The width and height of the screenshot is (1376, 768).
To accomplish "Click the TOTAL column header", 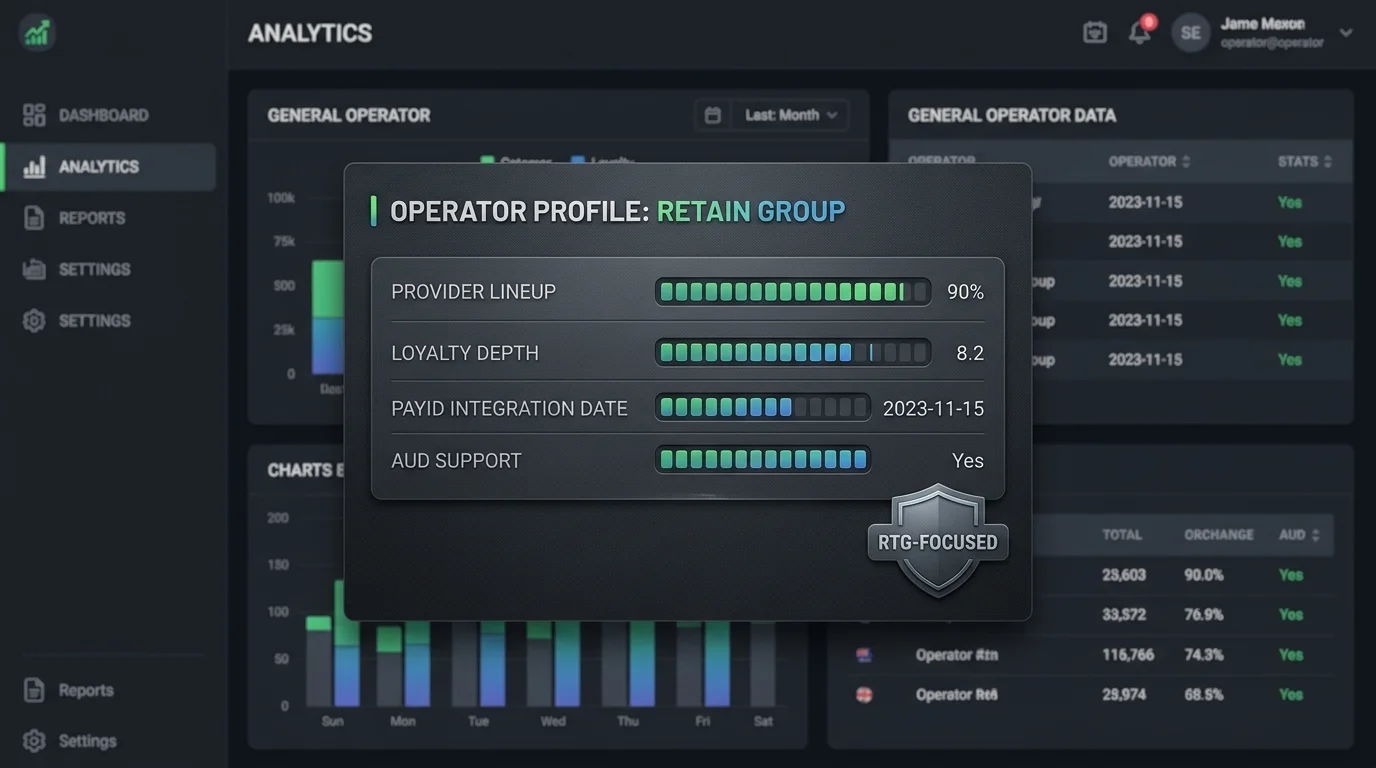I will click(x=1122, y=535).
